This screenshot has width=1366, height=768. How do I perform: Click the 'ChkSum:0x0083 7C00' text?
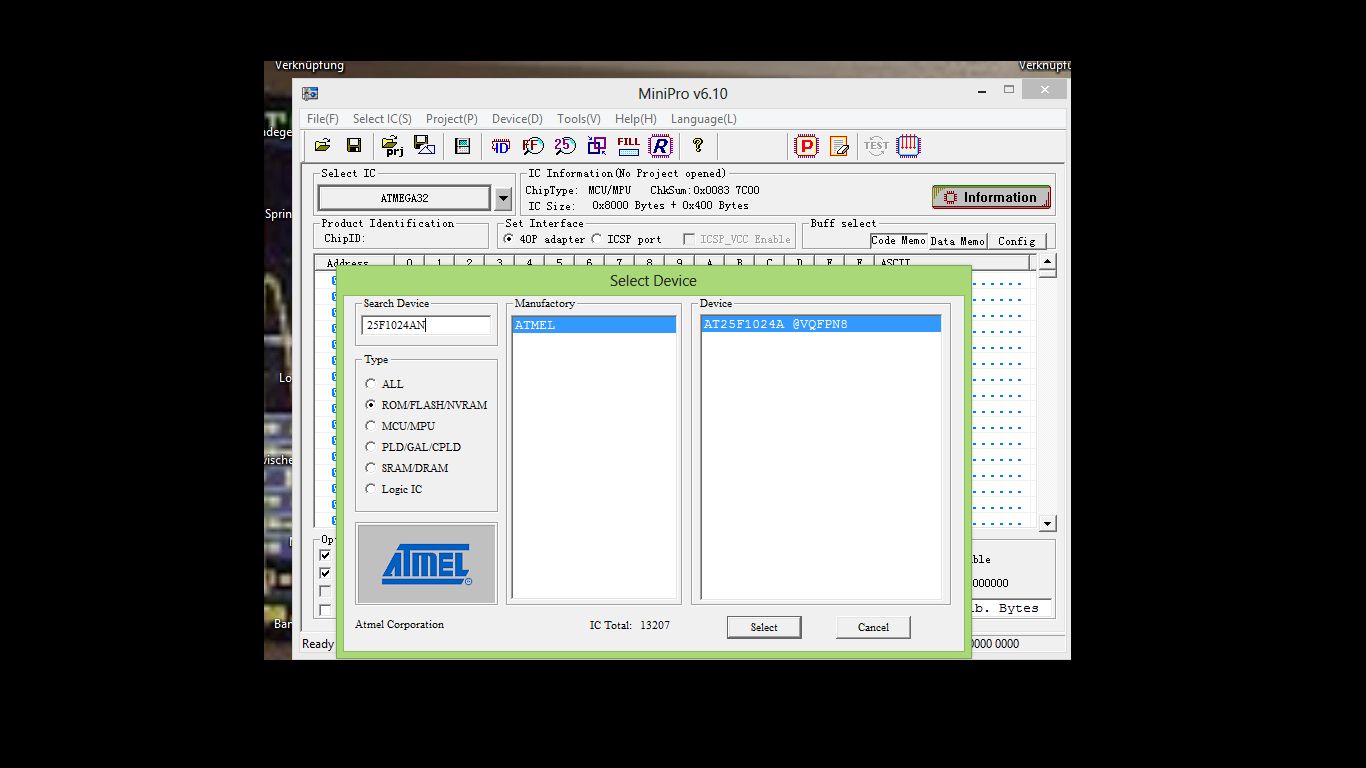point(705,190)
